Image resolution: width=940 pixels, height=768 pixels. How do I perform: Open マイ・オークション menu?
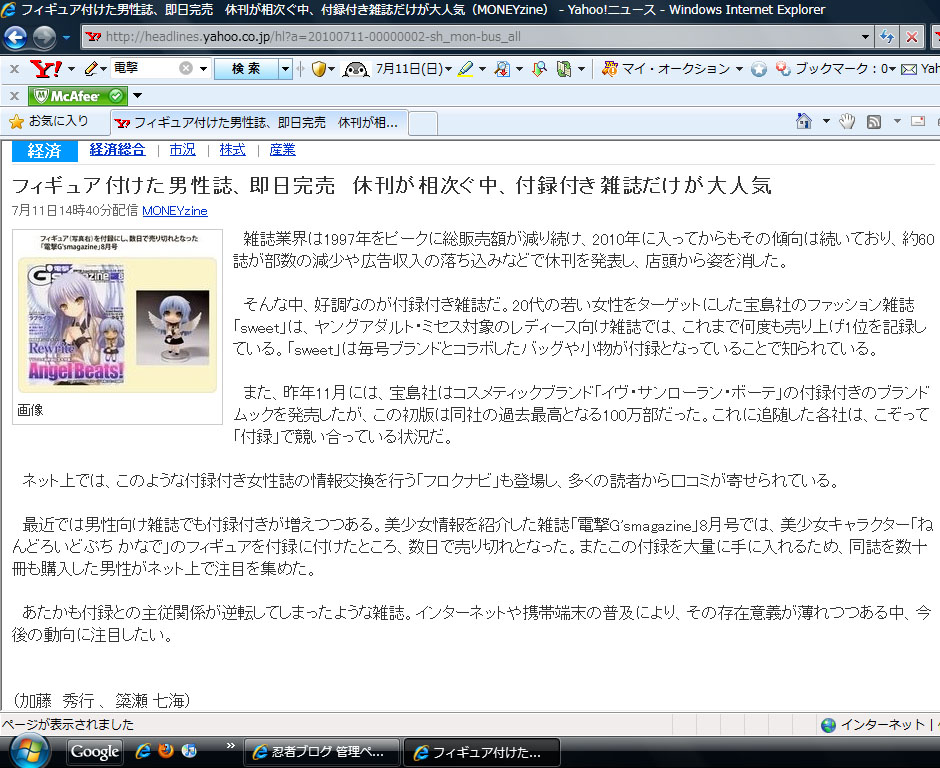pyautogui.click(x=673, y=69)
